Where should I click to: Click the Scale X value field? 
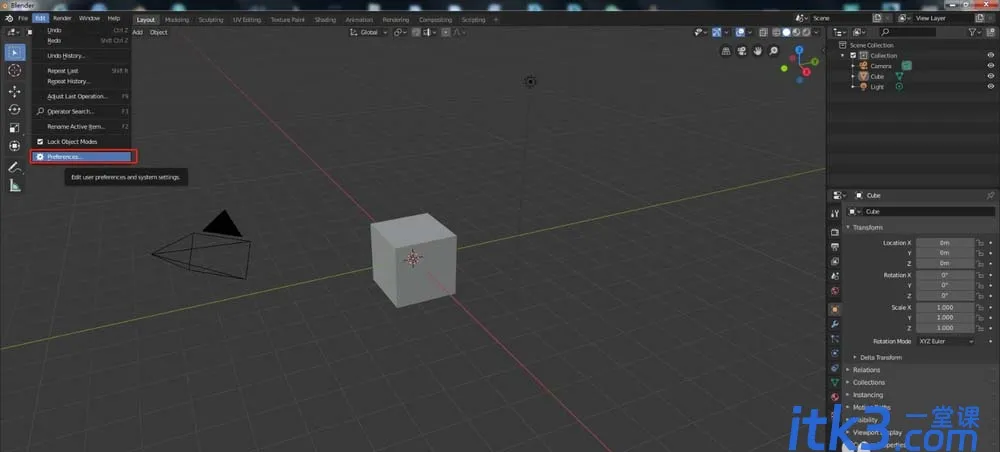coord(946,307)
